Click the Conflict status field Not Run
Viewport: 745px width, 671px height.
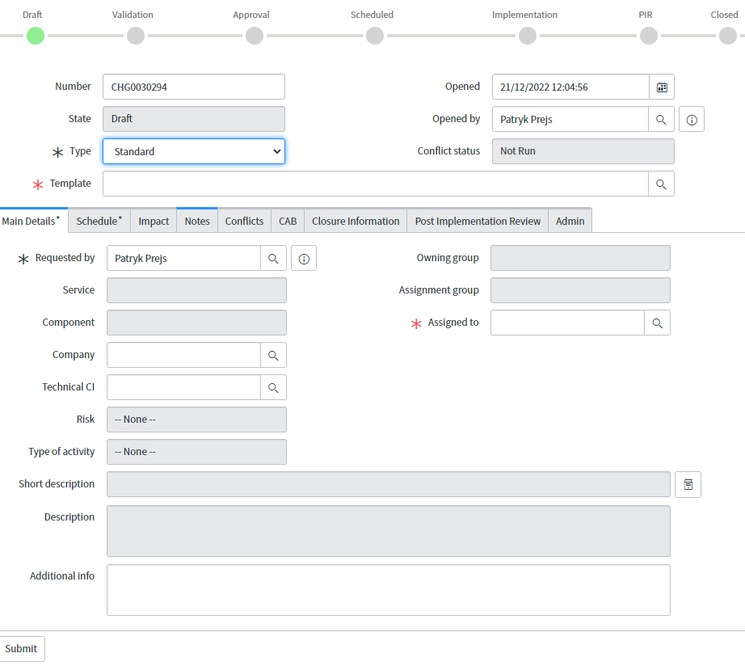(x=583, y=152)
